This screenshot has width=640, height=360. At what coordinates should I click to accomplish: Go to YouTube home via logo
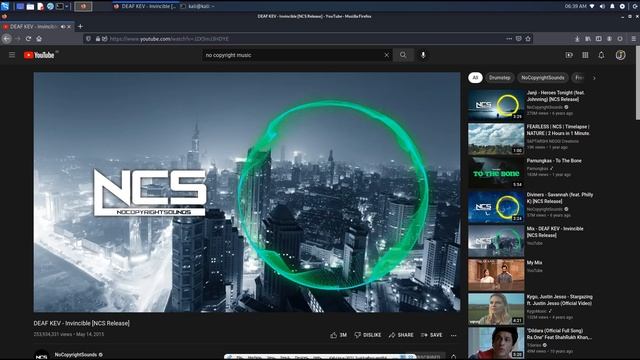click(x=39, y=55)
